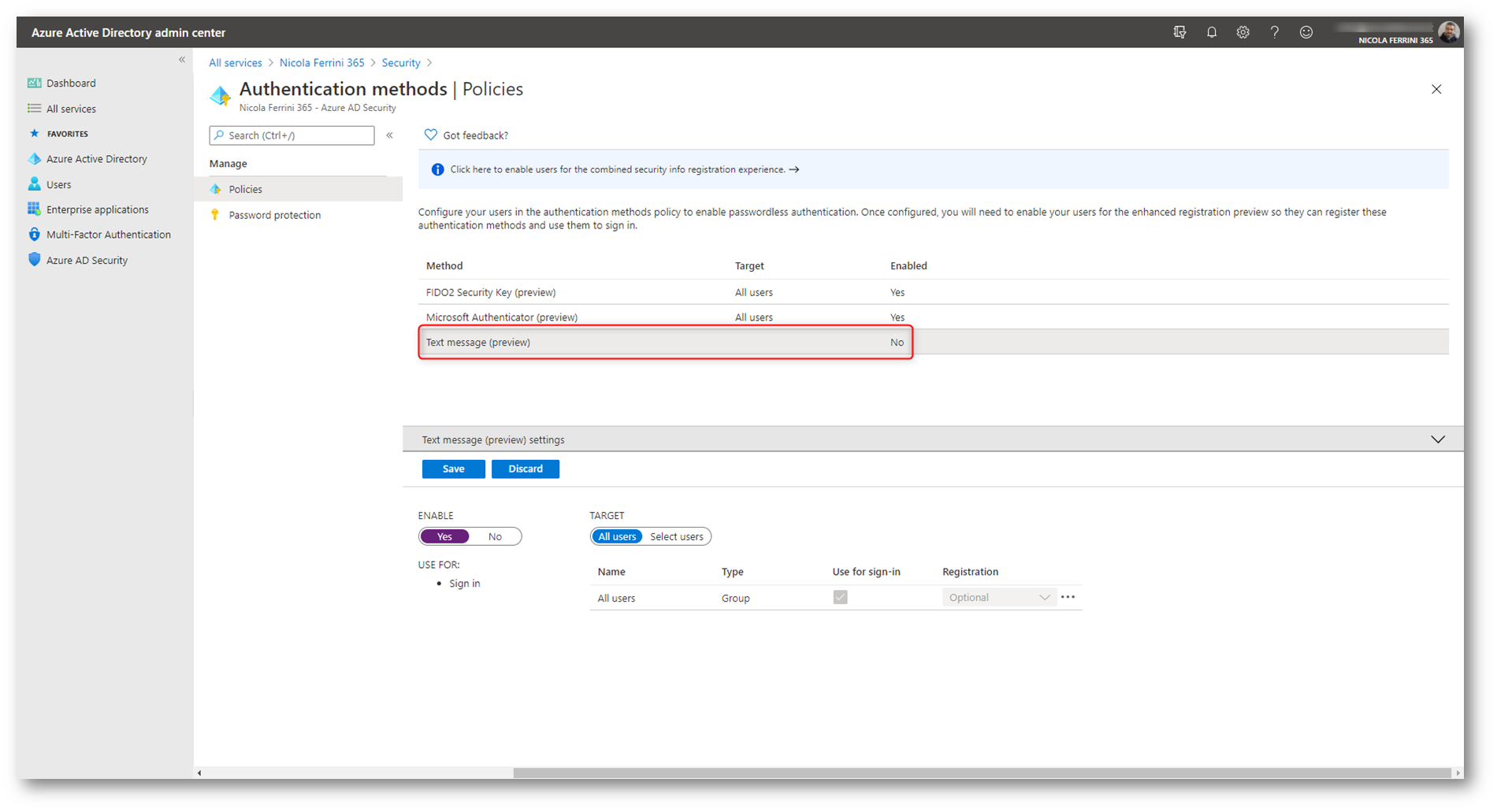Click the Password protection key icon

pos(215,215)
